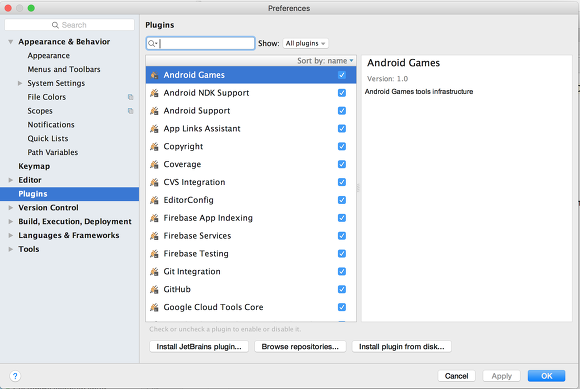Screen dimensions: 580x389
Task: Toggle the EditorConfig plugin checkbox
Action: pyautogui.click(x=342, y=200)
